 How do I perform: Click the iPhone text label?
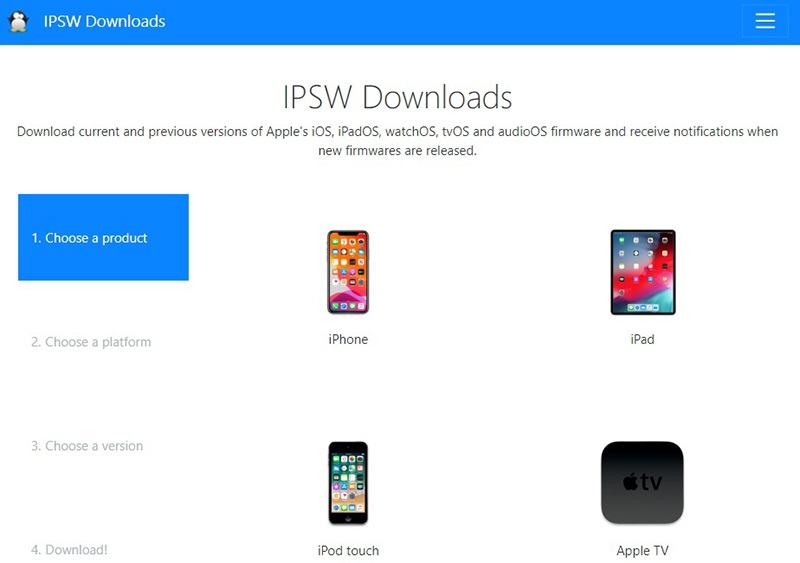(348, 339)
